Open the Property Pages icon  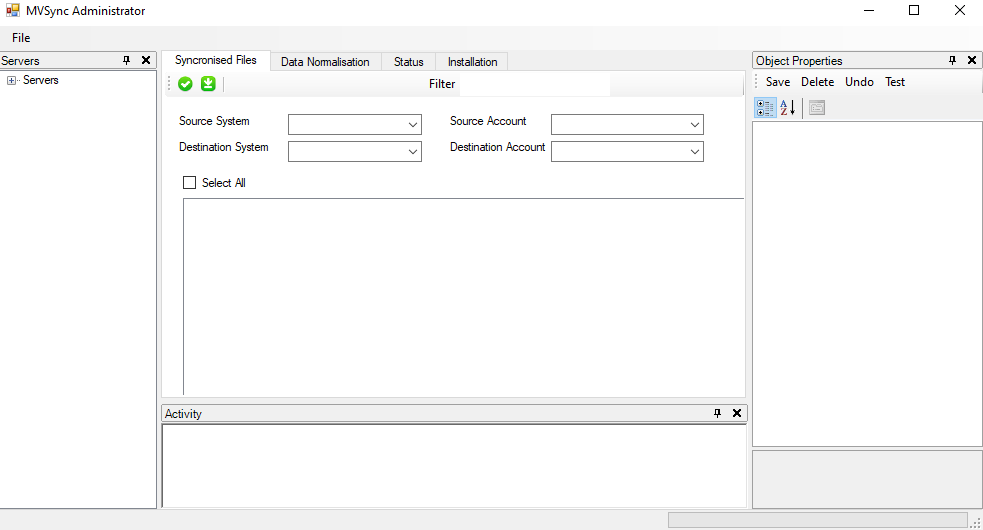817,108
